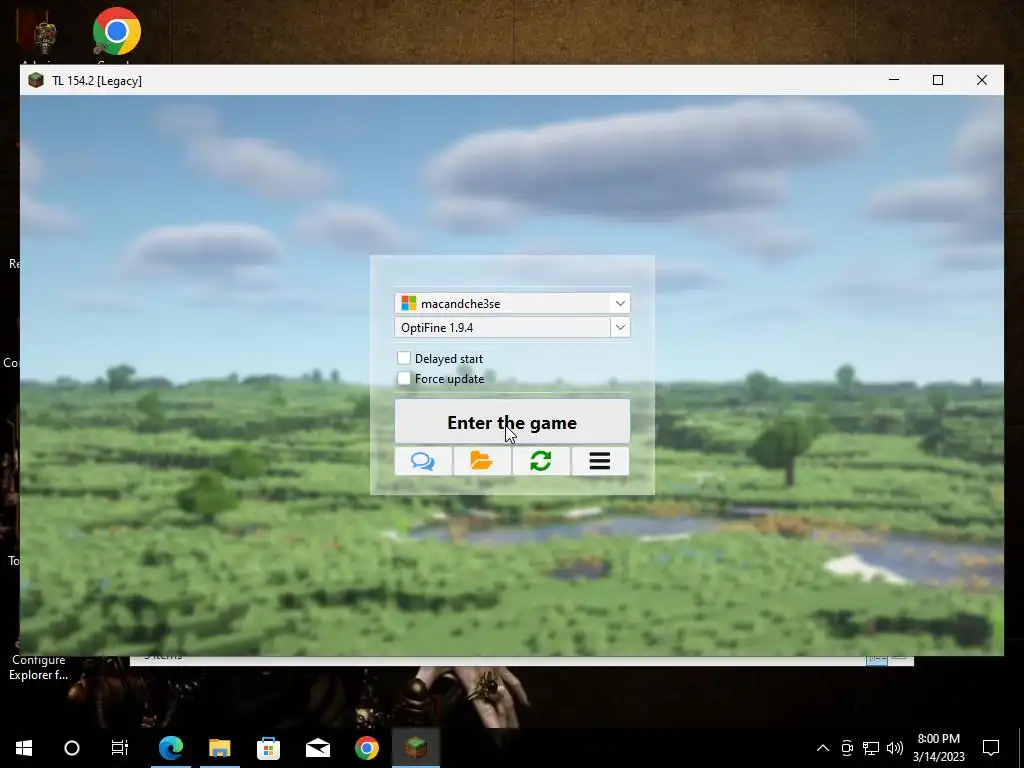Screen dimensions: 1024x768
Task: Open File Explorer from the taskbar
Action: 219,748
